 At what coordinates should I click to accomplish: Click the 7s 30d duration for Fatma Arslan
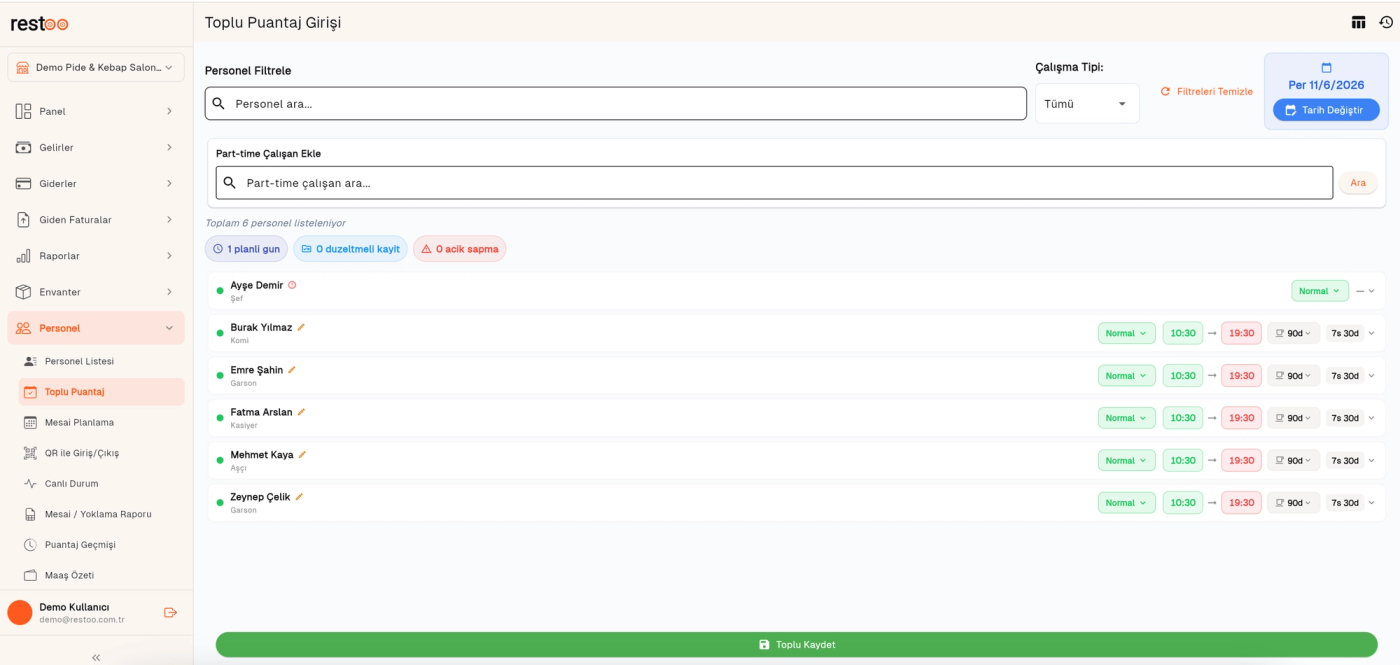(x=1345, y=418)
